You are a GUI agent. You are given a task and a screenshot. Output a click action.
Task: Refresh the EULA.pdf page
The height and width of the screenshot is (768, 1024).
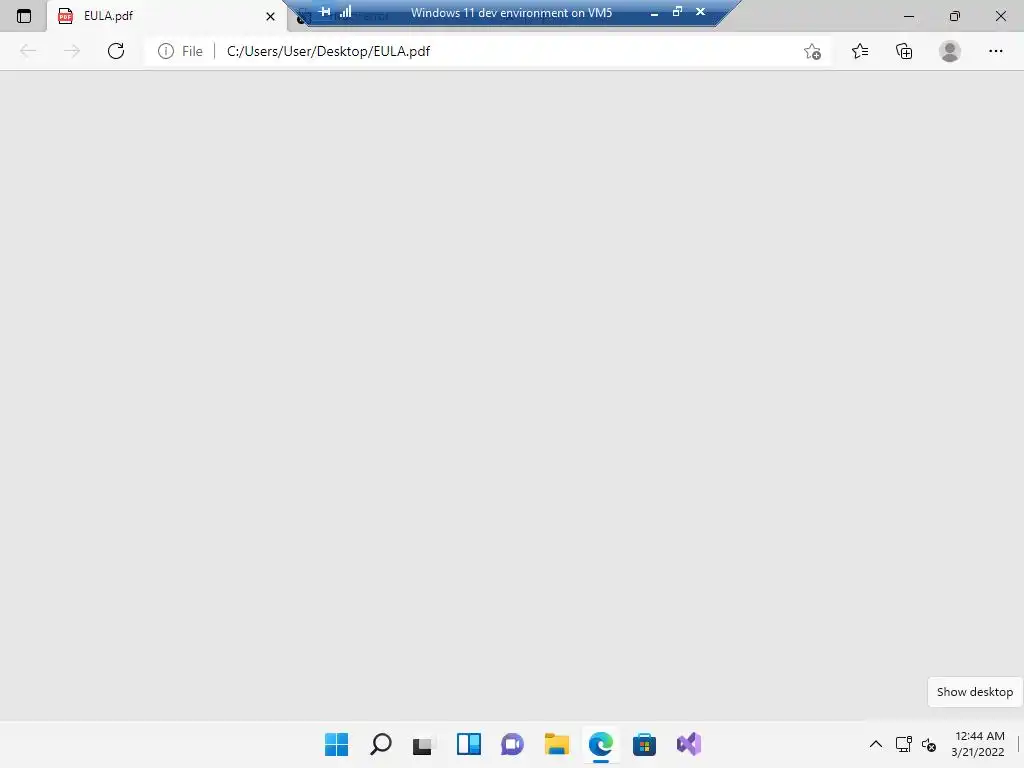116,51
